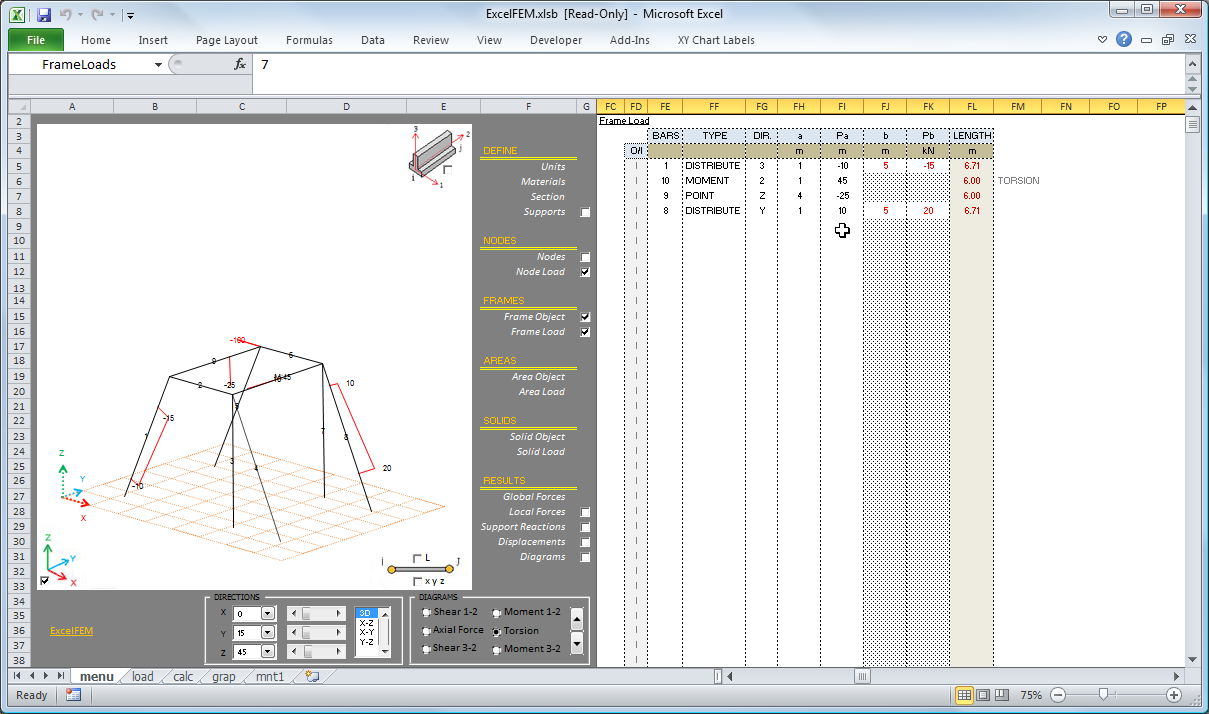Open the Developer ribbon tab

click(x=556, y=40)
